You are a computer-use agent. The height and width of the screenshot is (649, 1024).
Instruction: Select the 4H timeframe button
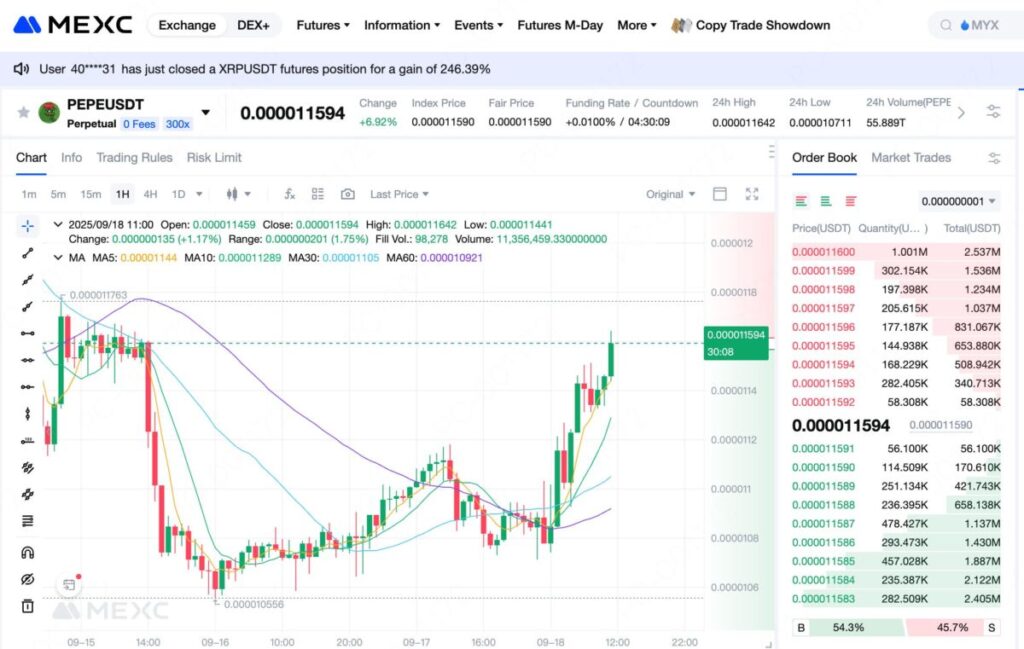[x=150, y=194]
